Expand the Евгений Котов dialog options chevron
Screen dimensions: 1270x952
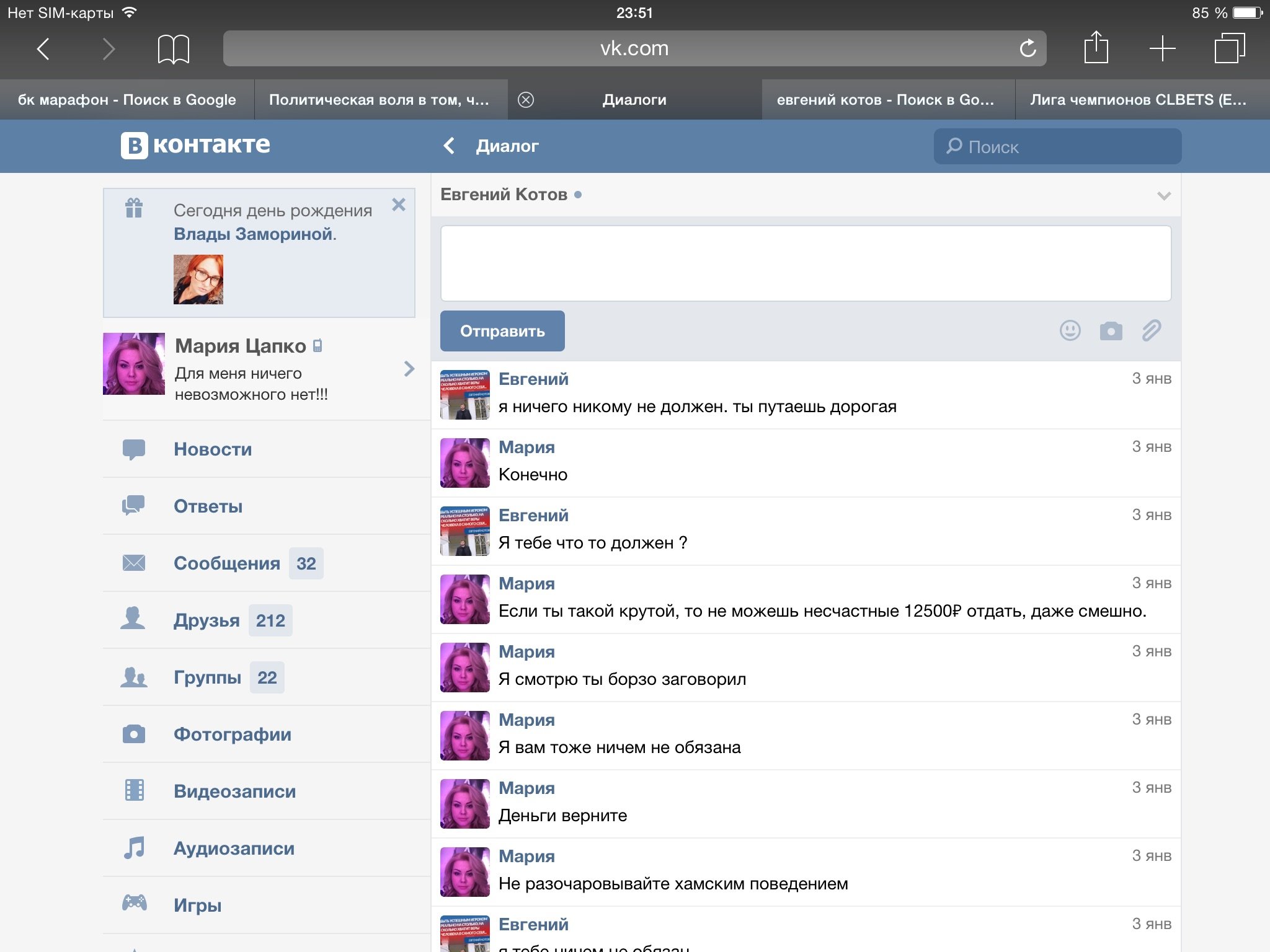(1163, 196)
